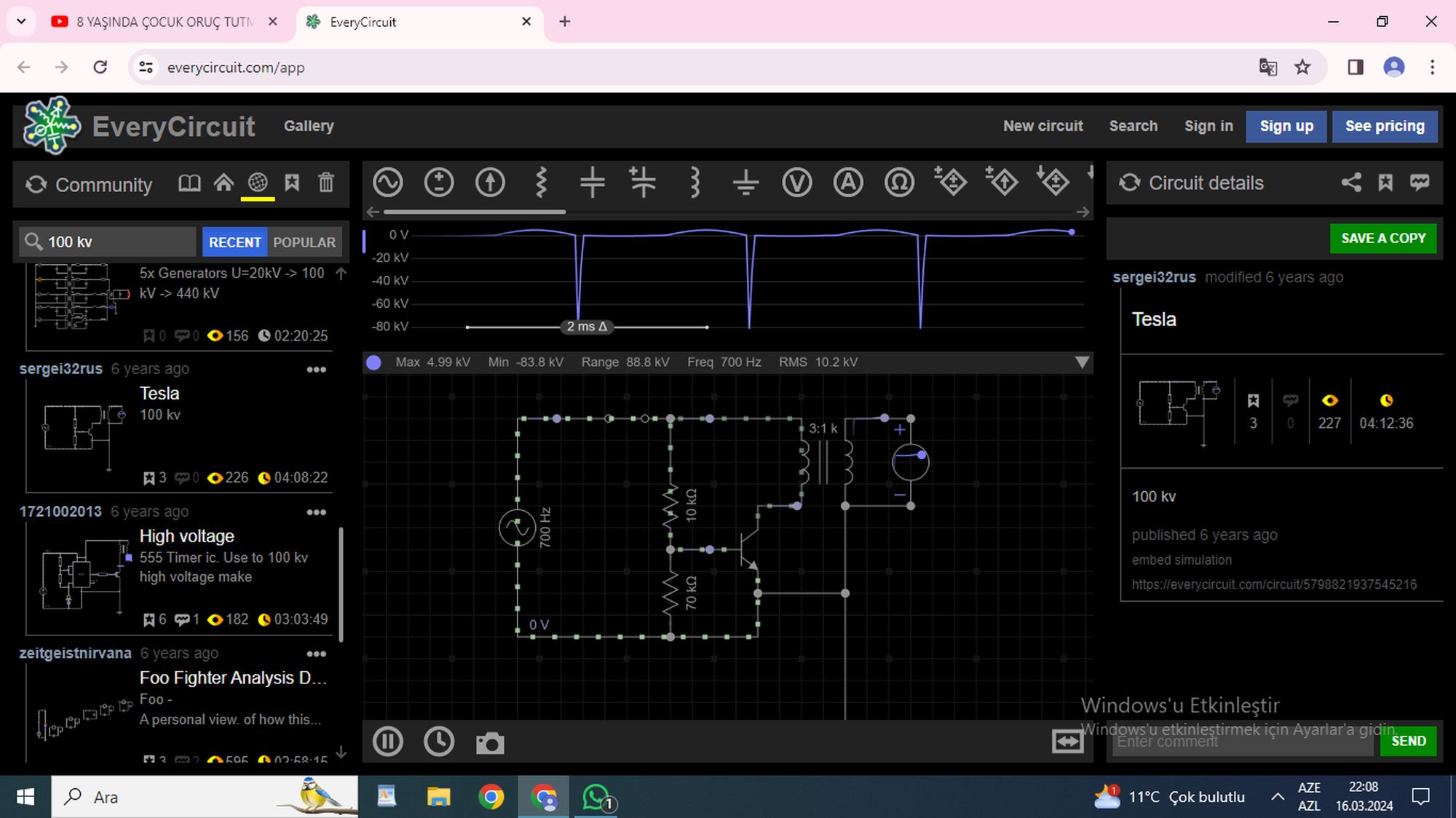The image size is (1456, 818).
Task: Open the time settings clock icon
Action: (x=439, y=742)
